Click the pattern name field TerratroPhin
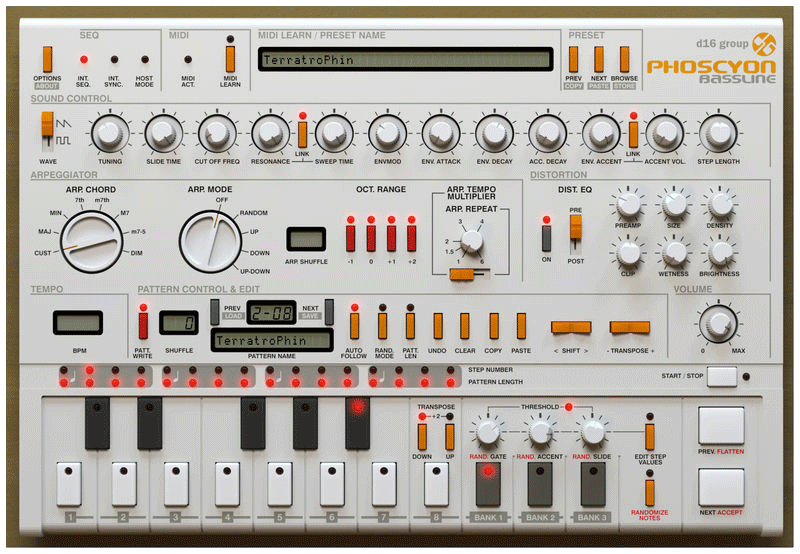This screenshot has height=554, width=800. [x=272, y=340]
